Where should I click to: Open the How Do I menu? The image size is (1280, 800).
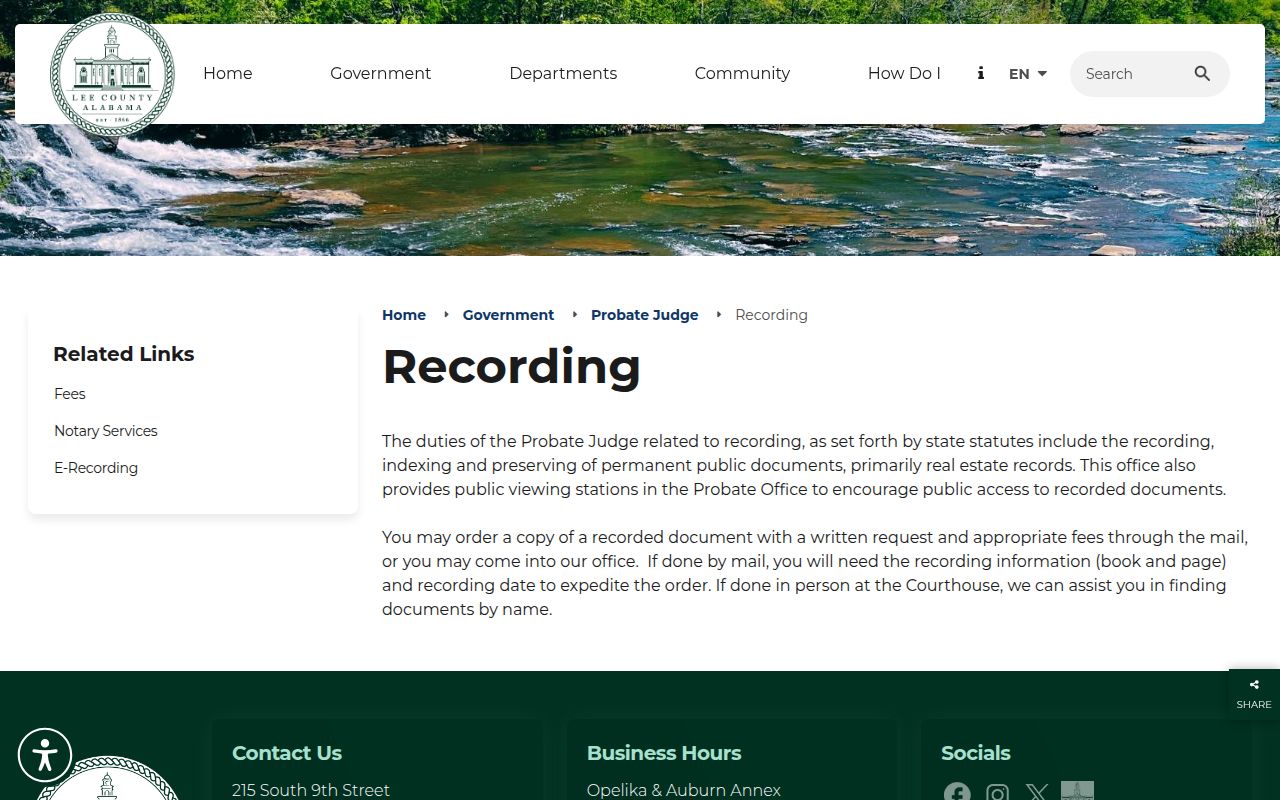coord(904,73)
